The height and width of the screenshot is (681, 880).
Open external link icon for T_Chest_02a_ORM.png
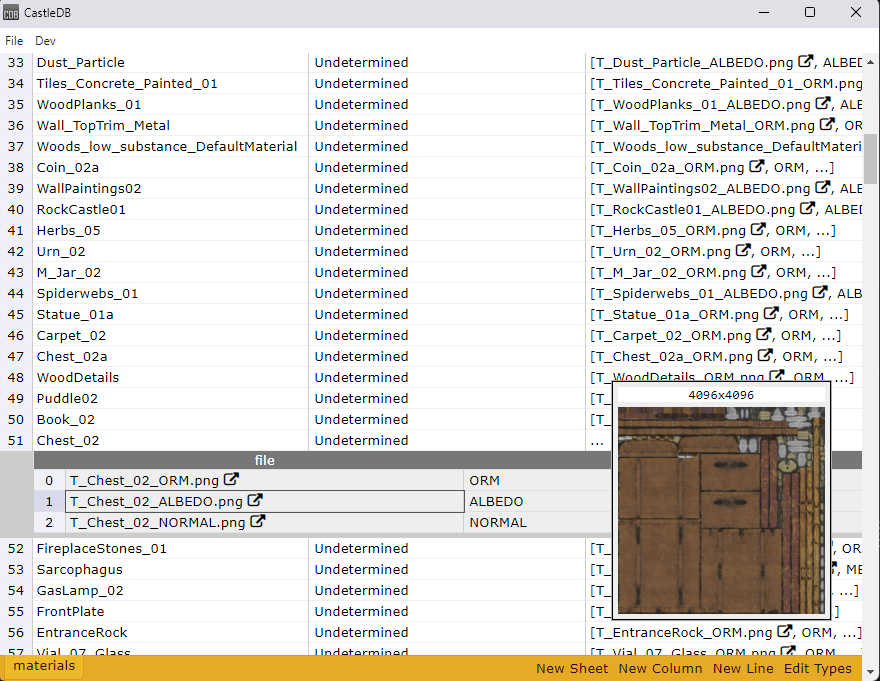tap(765, 355)
